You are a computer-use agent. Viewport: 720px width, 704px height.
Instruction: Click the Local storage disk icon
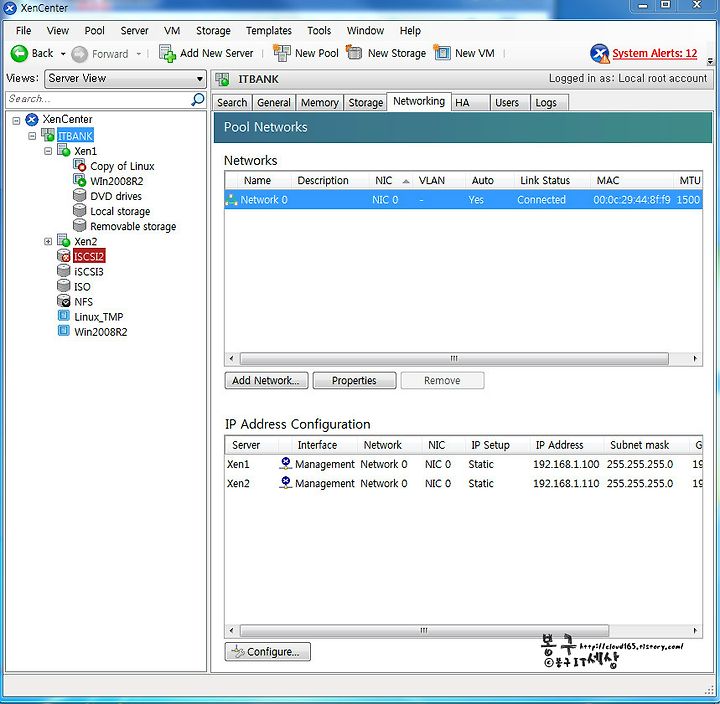[x=79, y=210]
